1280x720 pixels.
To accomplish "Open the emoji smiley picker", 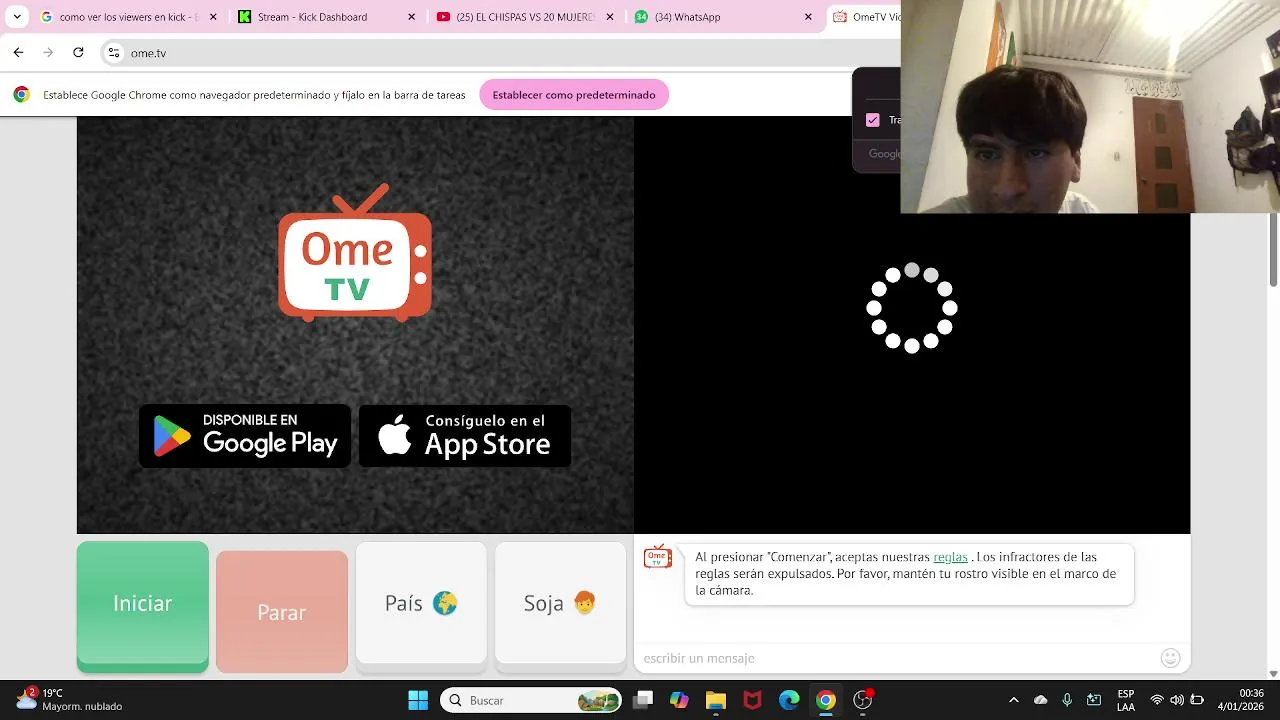I will (1170, 658).
